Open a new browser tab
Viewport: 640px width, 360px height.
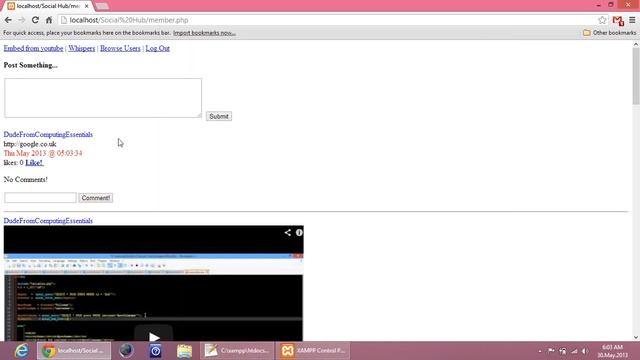102,6
